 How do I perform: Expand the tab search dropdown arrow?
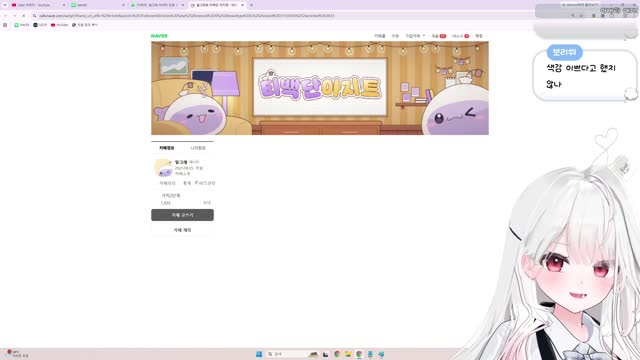click(x=5, y=5)
